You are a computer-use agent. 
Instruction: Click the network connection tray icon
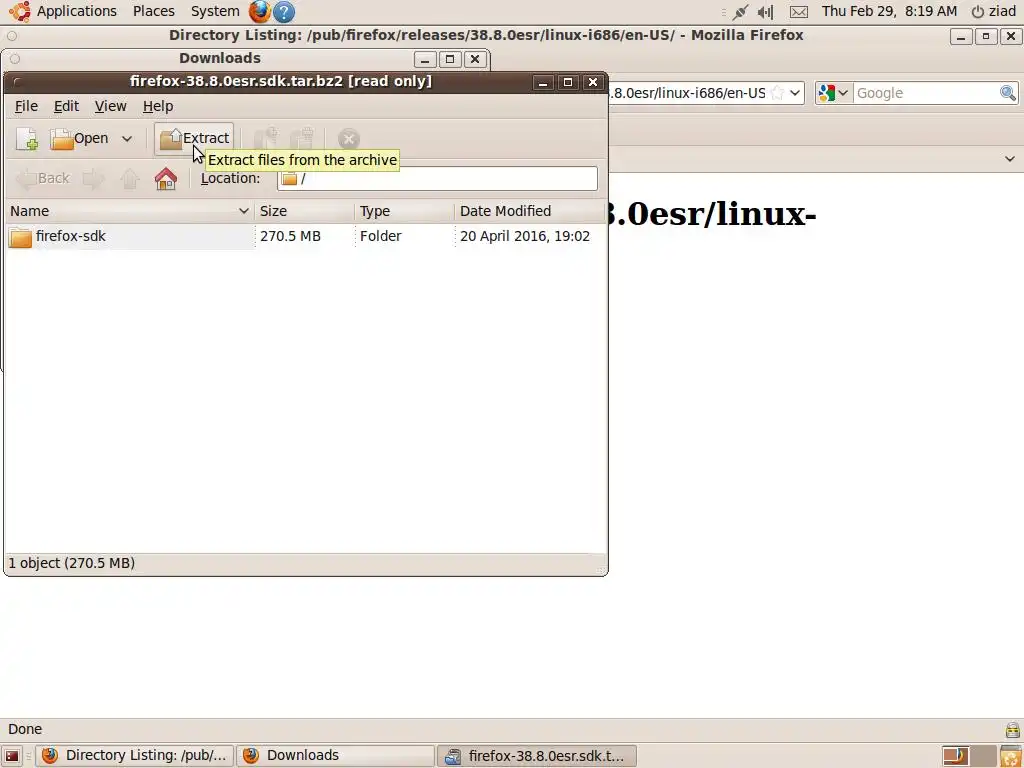point(741,12)
